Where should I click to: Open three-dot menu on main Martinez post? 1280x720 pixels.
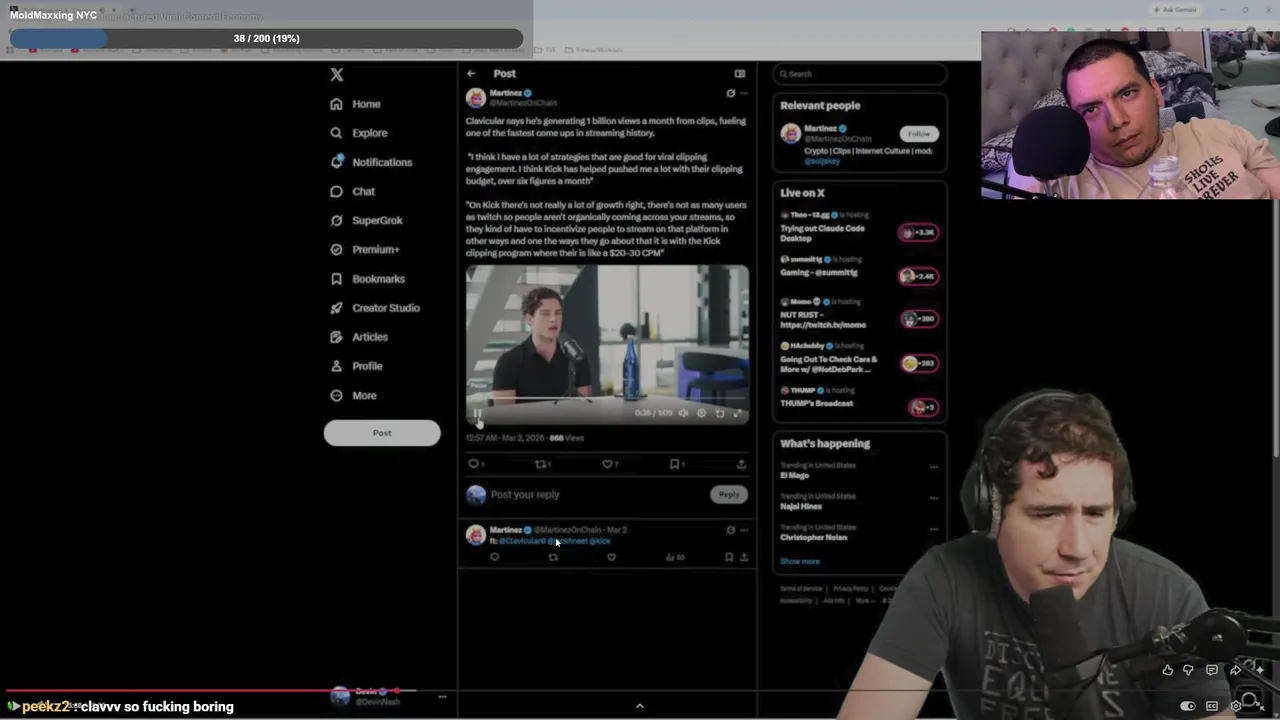(743, 93)
